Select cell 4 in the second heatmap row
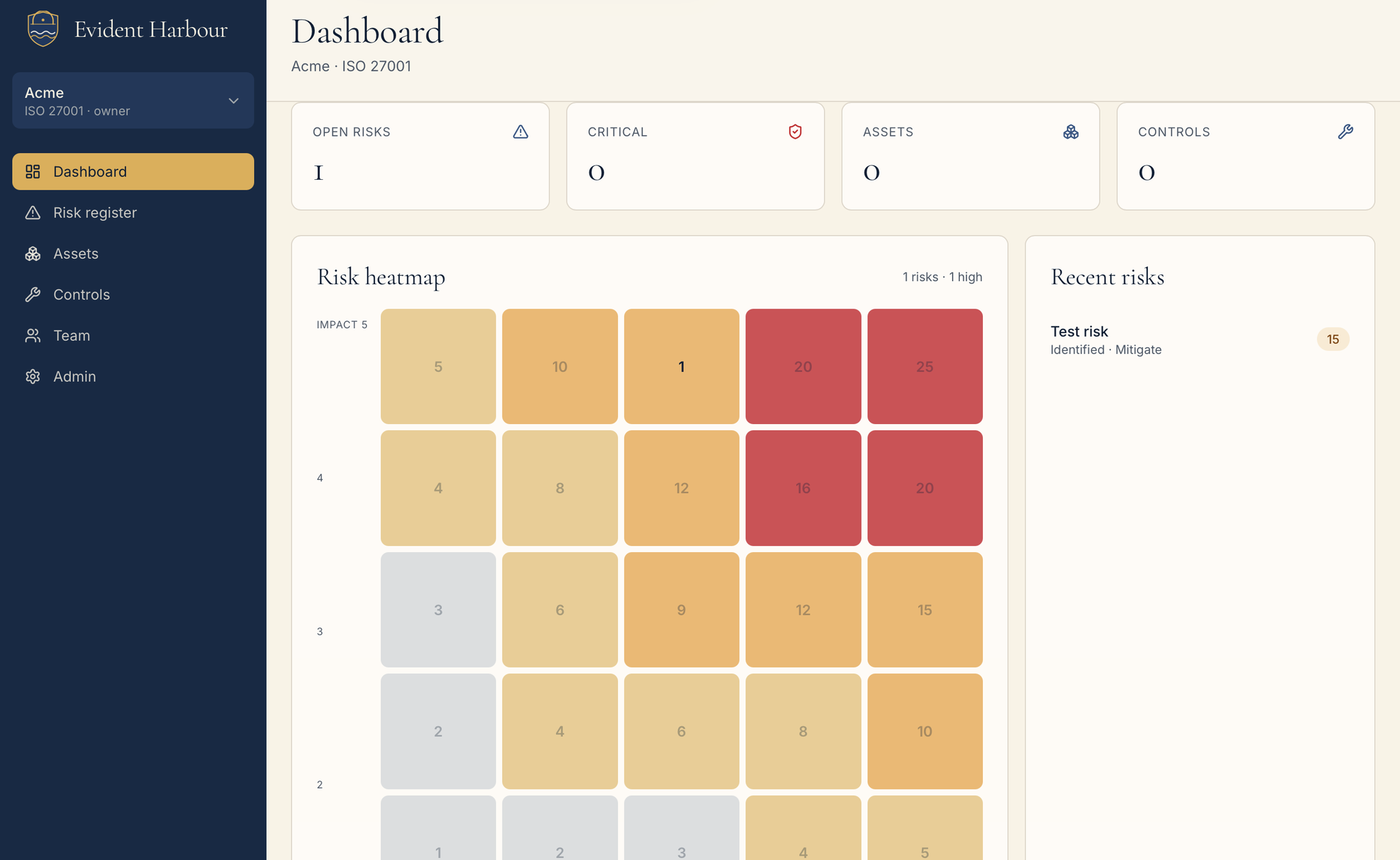1400x860 pixels. click(x=438, y=488)
